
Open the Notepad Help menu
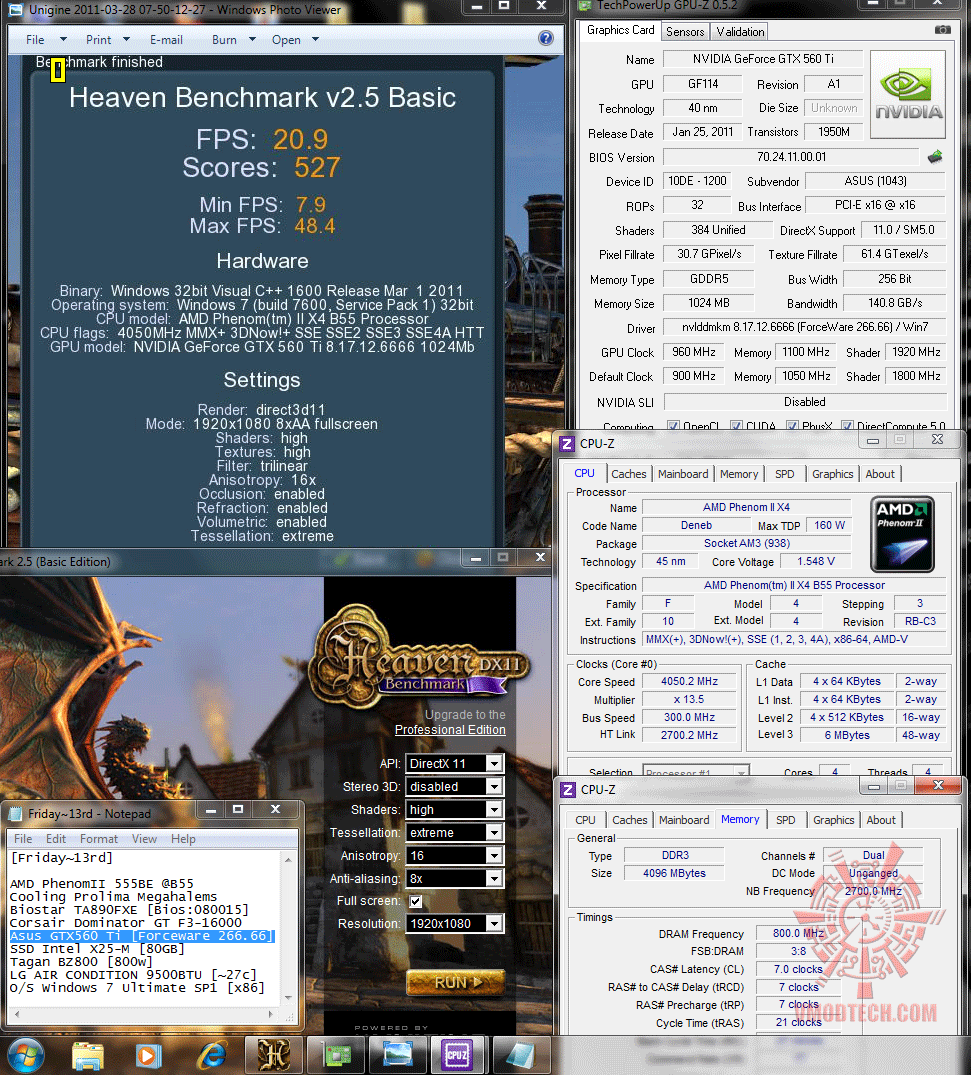pos(183,838)
